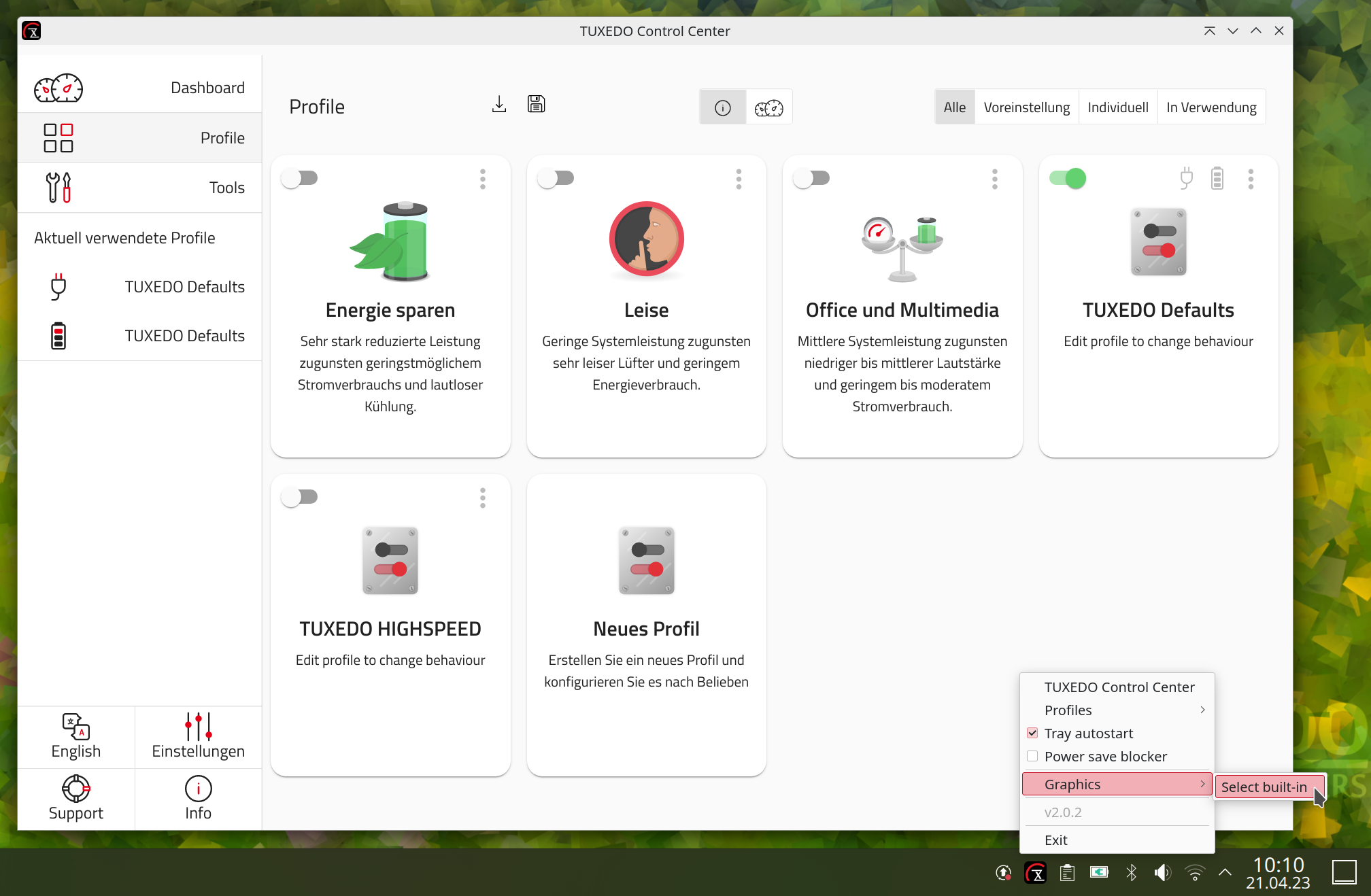Enable the Leise profile toggle
The width and height of the screenshot is (1371, 896).
(x=556, y=178)
